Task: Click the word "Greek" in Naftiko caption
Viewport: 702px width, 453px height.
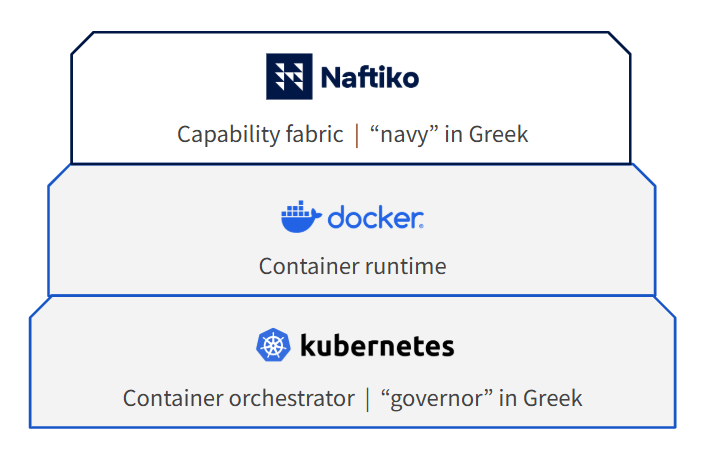Action: pyautogui.click(x=498, y=134)
